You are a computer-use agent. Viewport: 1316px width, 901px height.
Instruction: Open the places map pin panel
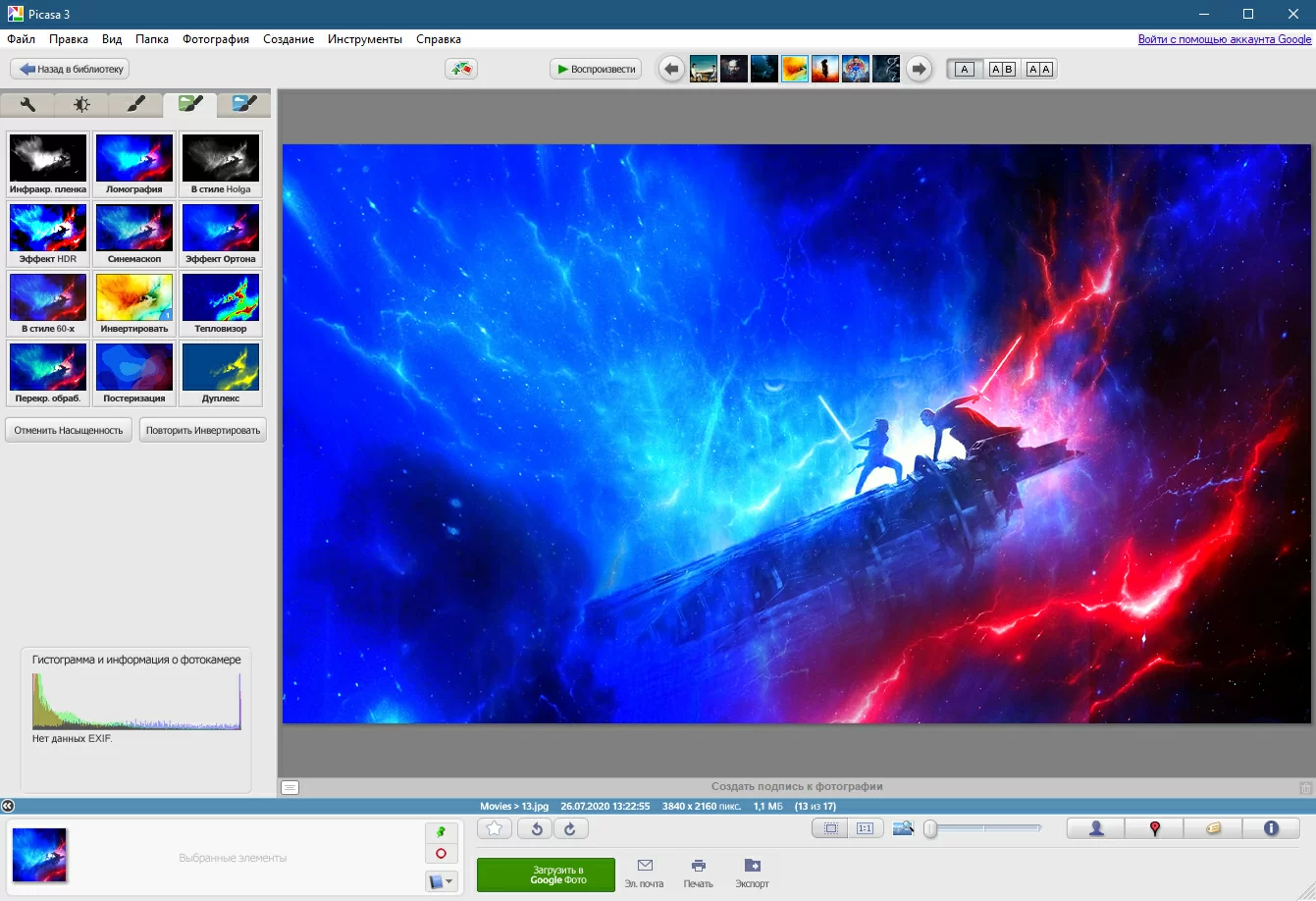click(1154, 828)
